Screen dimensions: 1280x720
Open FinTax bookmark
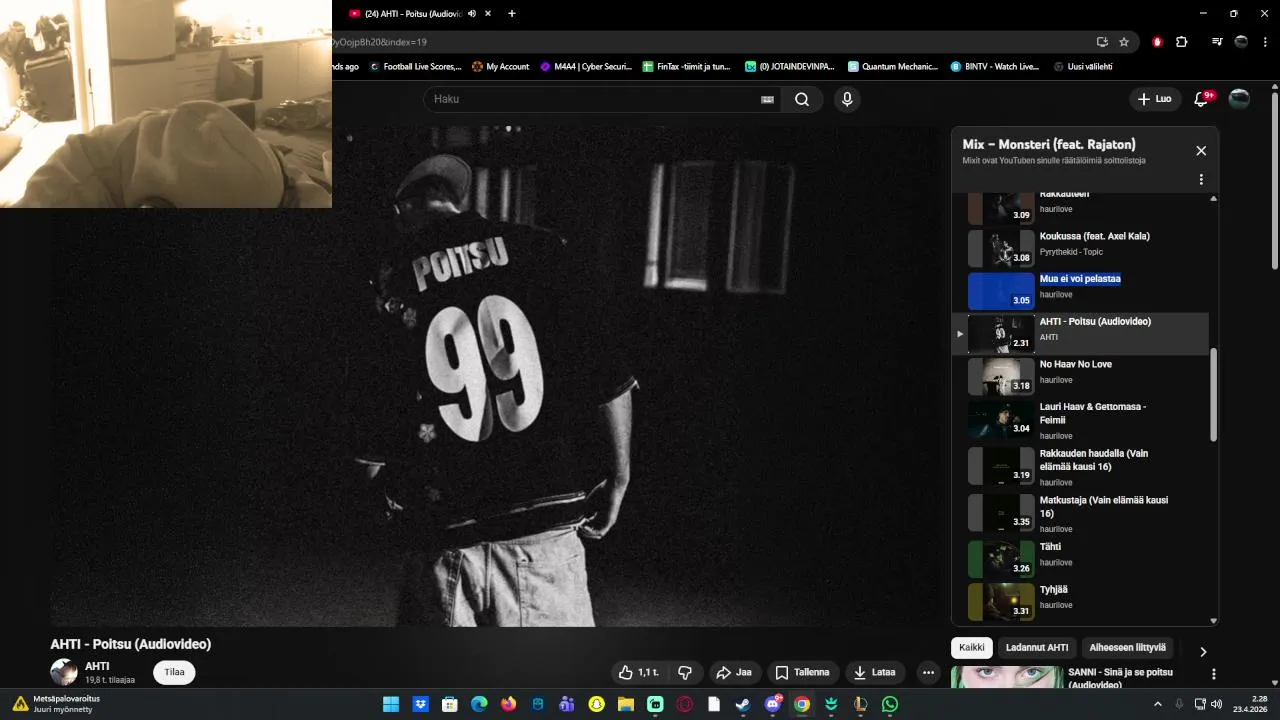coord(687,67)
